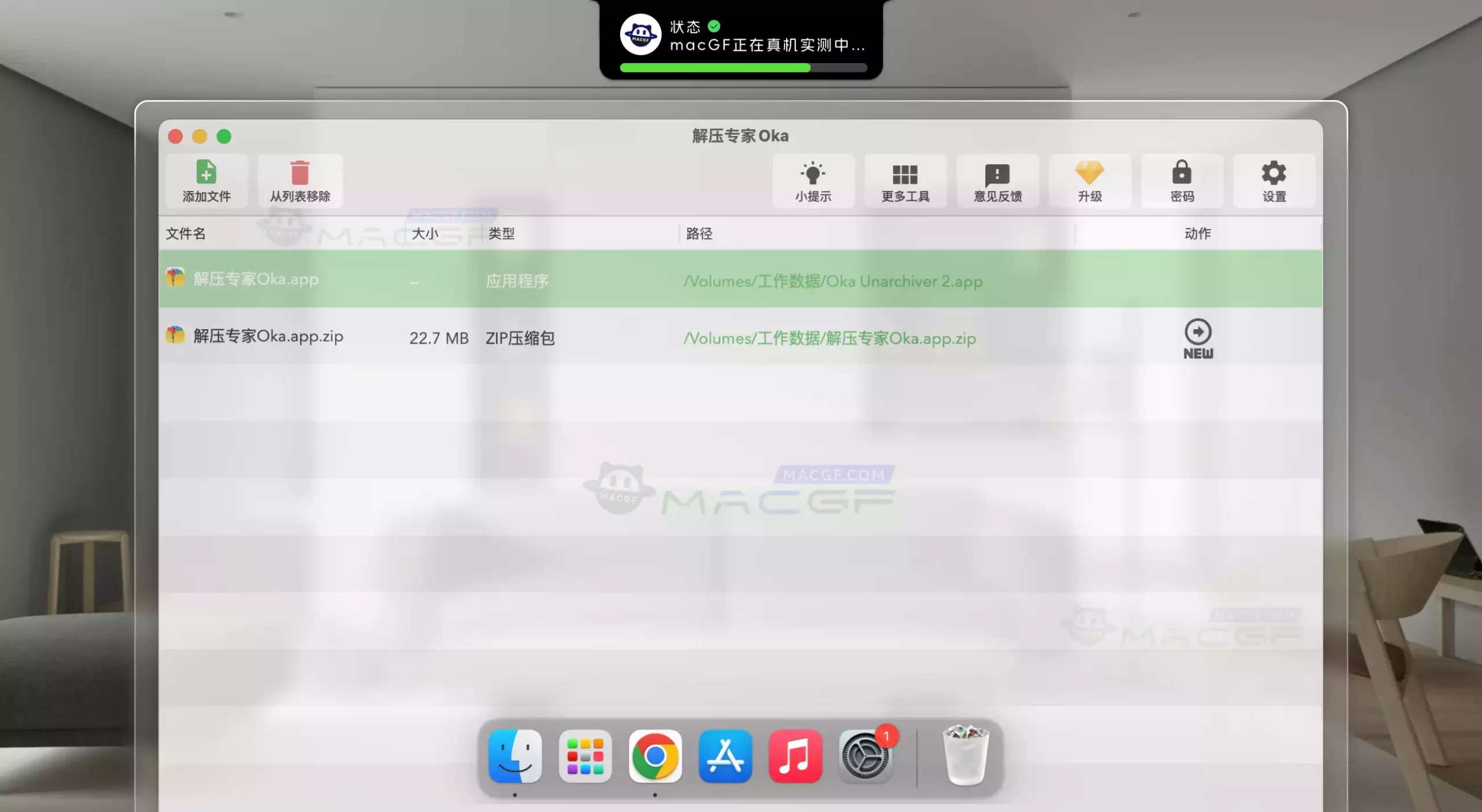Click the 大小 column header
The width and height of the screenshot is (1482, 812).
point(424,234)
